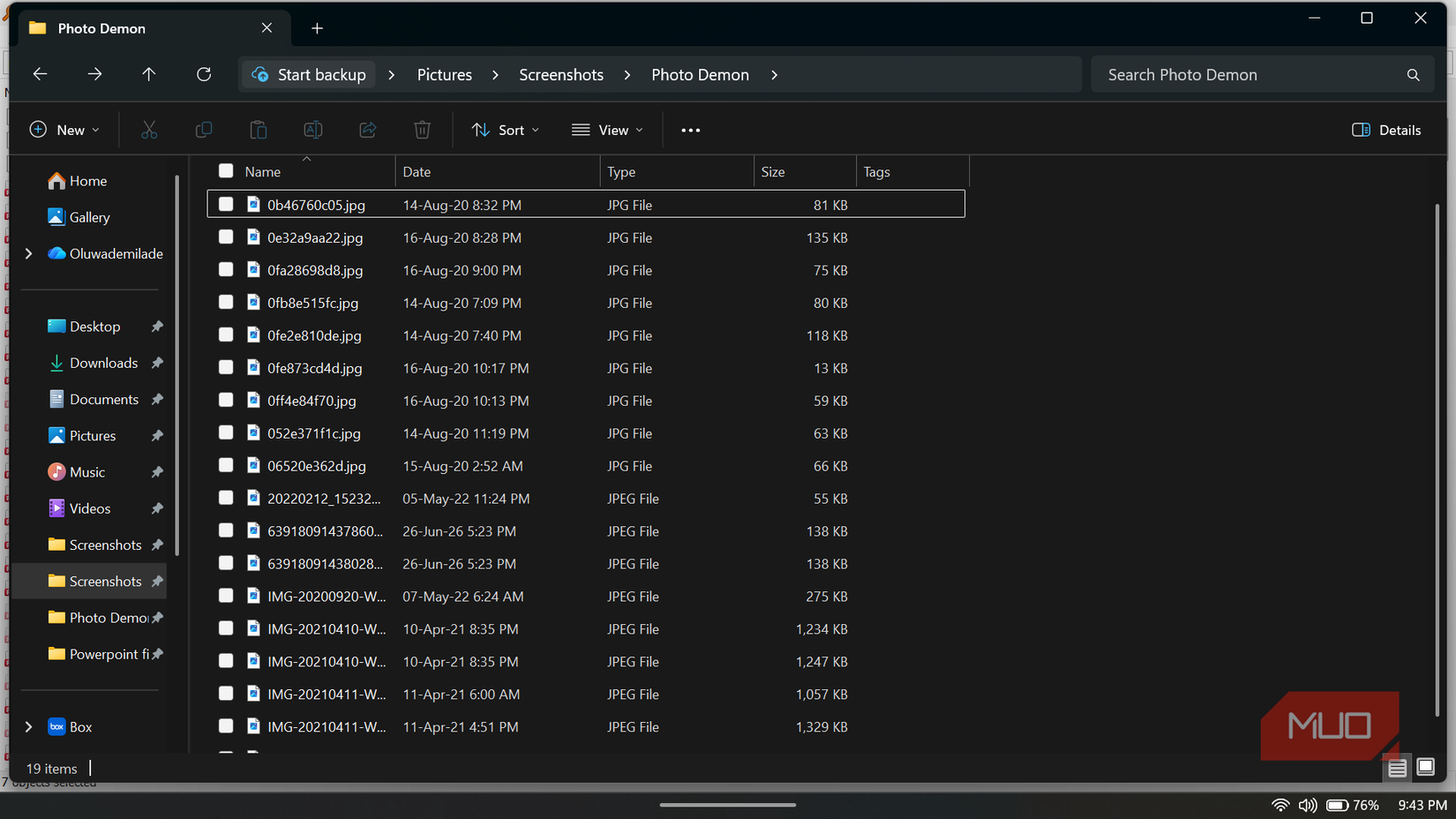Expand chevron after Pictures breadcrumb

(495, 75)
